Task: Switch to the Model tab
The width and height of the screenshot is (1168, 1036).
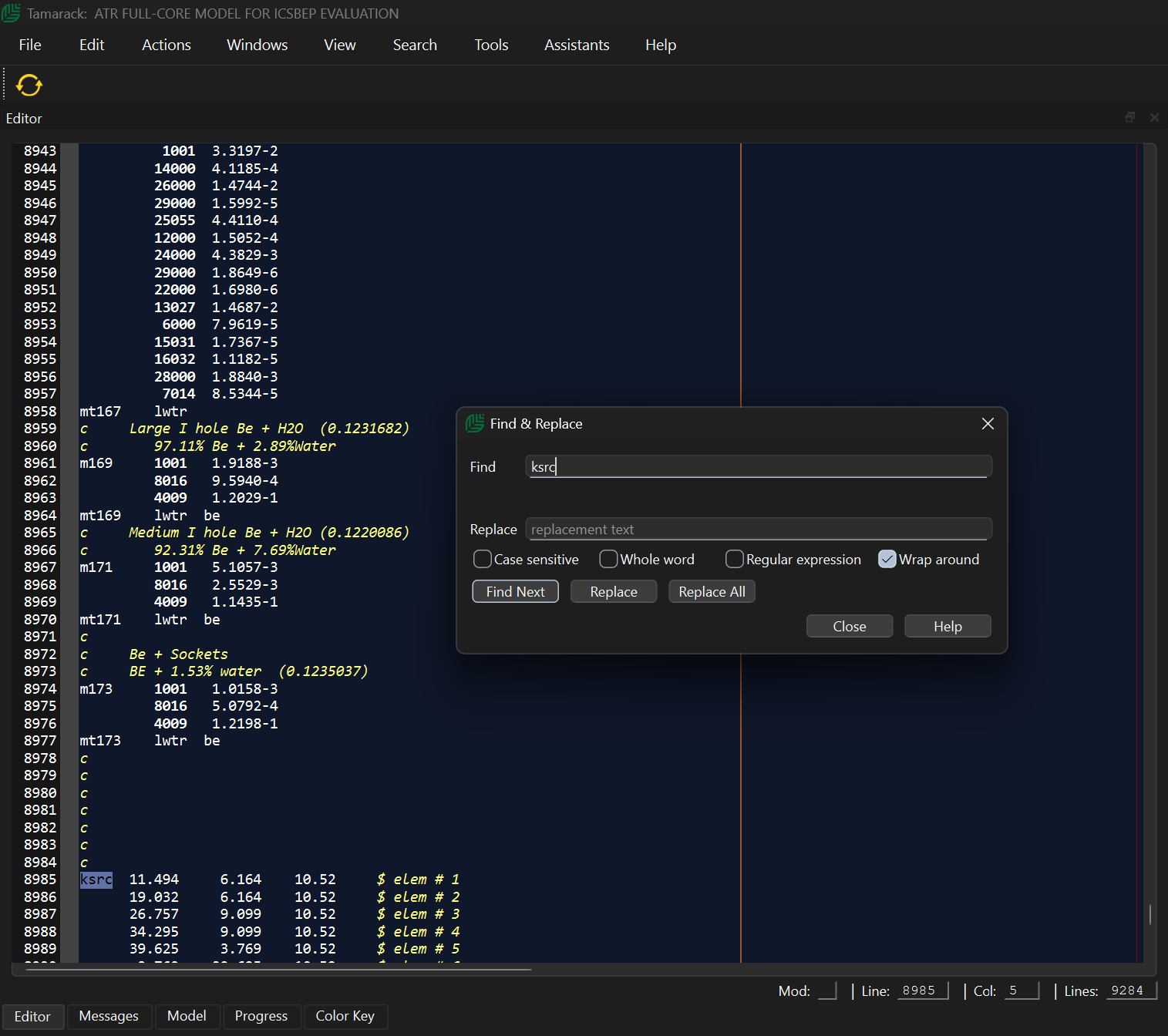Action: coord(187,1016)
